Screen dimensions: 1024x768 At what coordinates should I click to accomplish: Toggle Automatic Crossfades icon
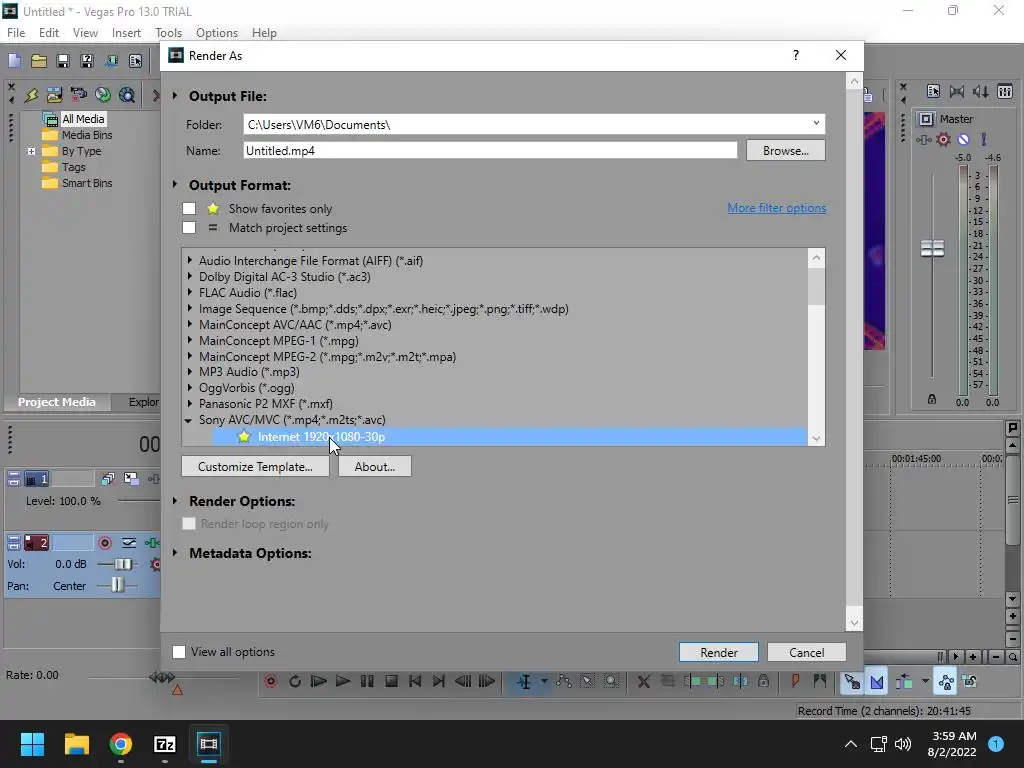pyautogui.click(x=876, y=682)
